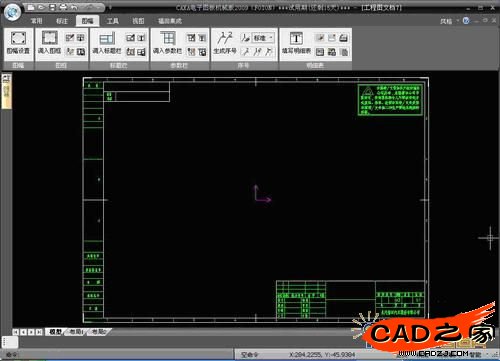Click the CAXA round application menu button
500x361 pixels.
pos(12,12)
